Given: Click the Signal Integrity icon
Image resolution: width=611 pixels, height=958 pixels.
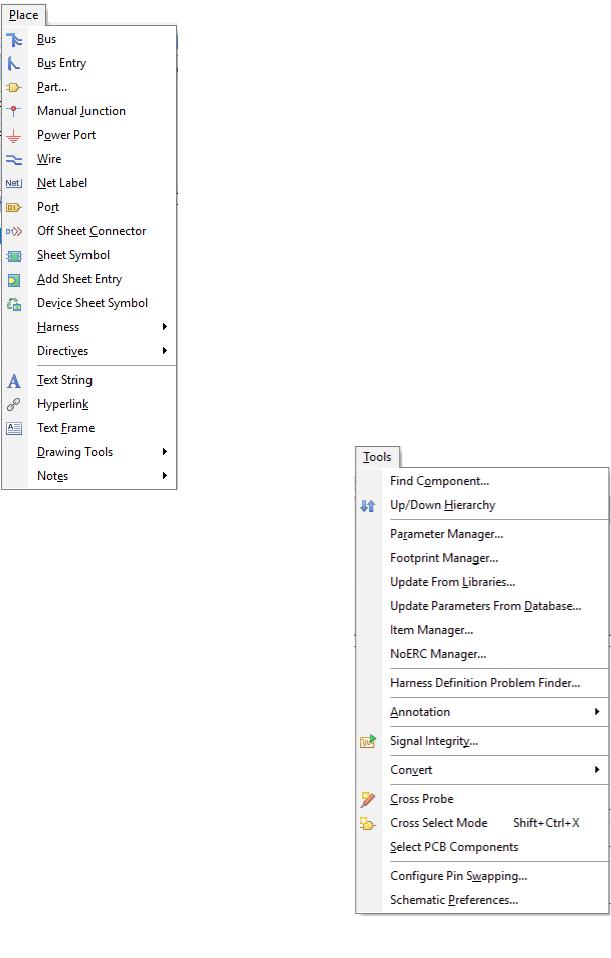Looking at the screenshot, I should click(368, 742).
